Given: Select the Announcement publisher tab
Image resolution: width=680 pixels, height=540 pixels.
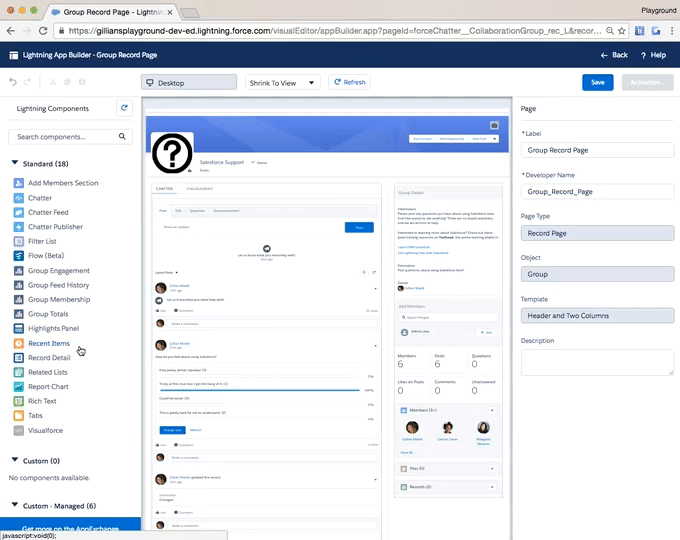Looking at the screenshot, I should 226,211.
